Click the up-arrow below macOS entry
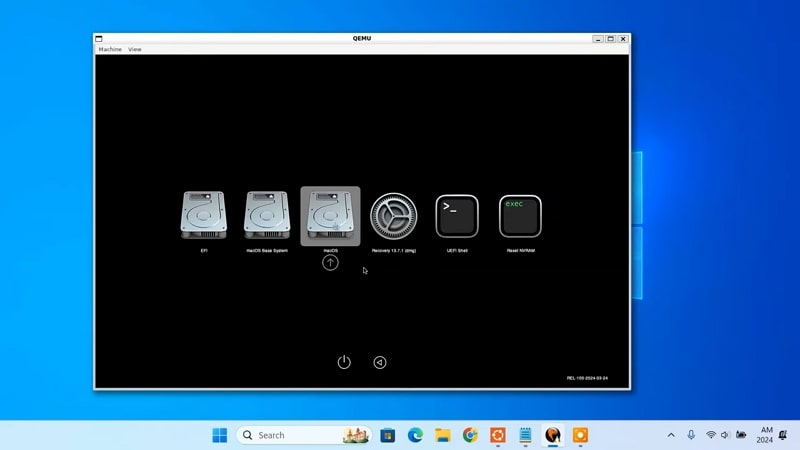 pyautogui.click(x=330, y=263)
